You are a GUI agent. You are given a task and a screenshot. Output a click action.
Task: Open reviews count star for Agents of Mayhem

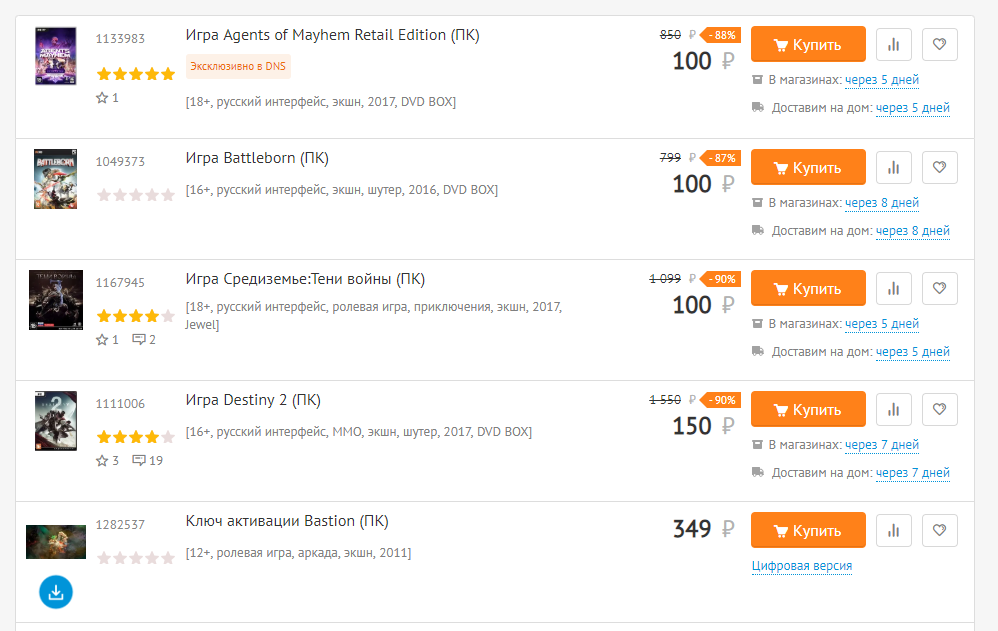[x=107, y=97]
